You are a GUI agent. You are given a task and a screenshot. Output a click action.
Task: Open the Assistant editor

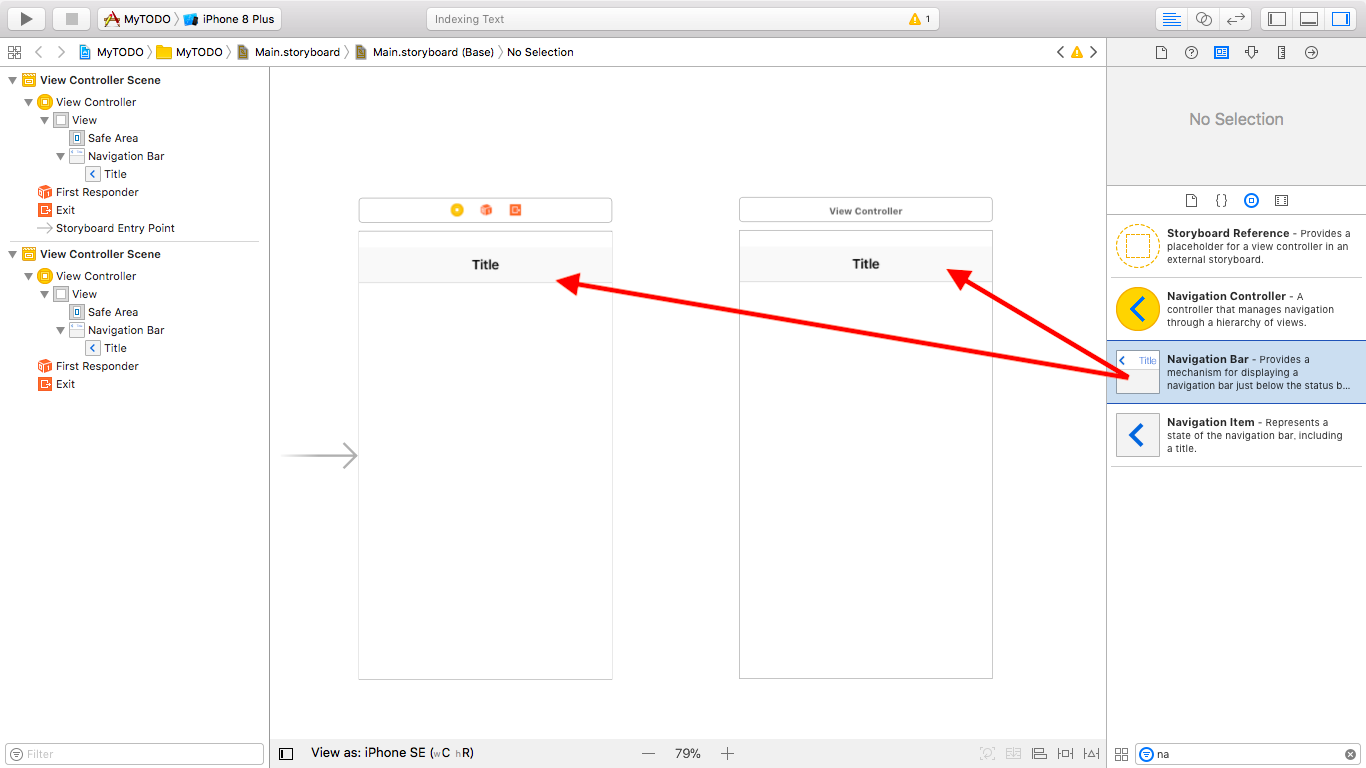click(1203, 18)
